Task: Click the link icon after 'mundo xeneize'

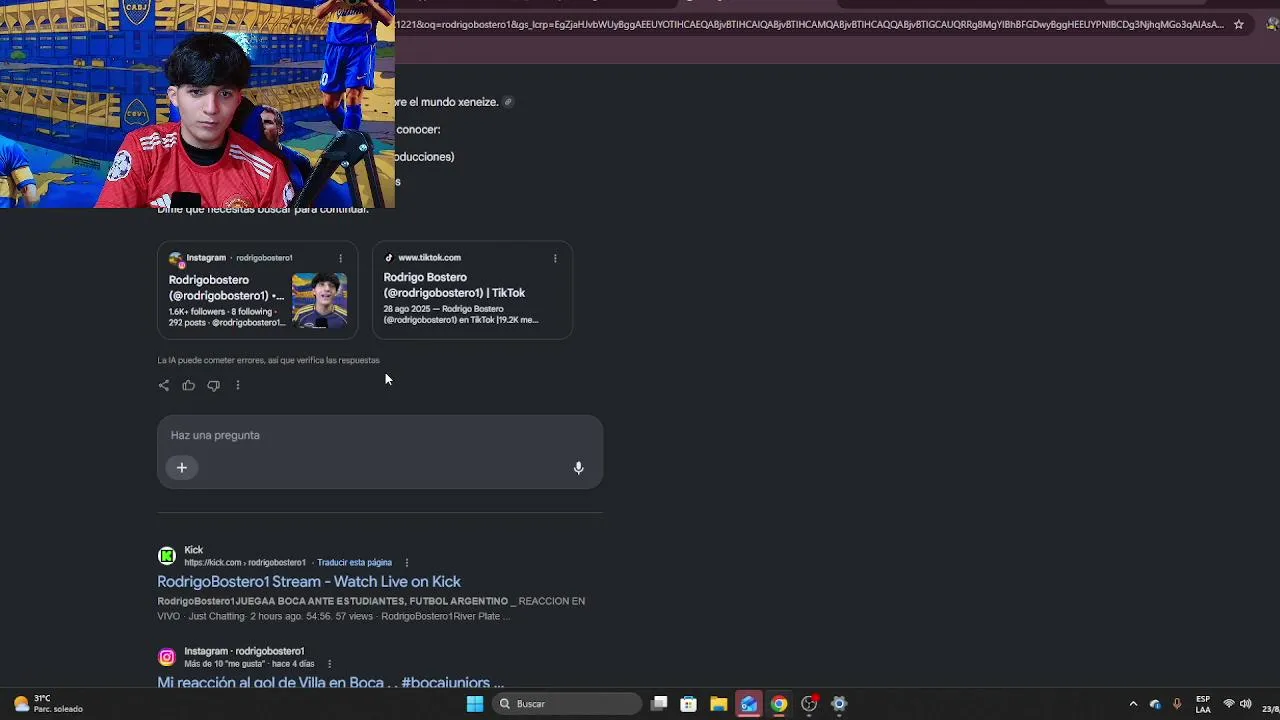Action: click(508, 102)
